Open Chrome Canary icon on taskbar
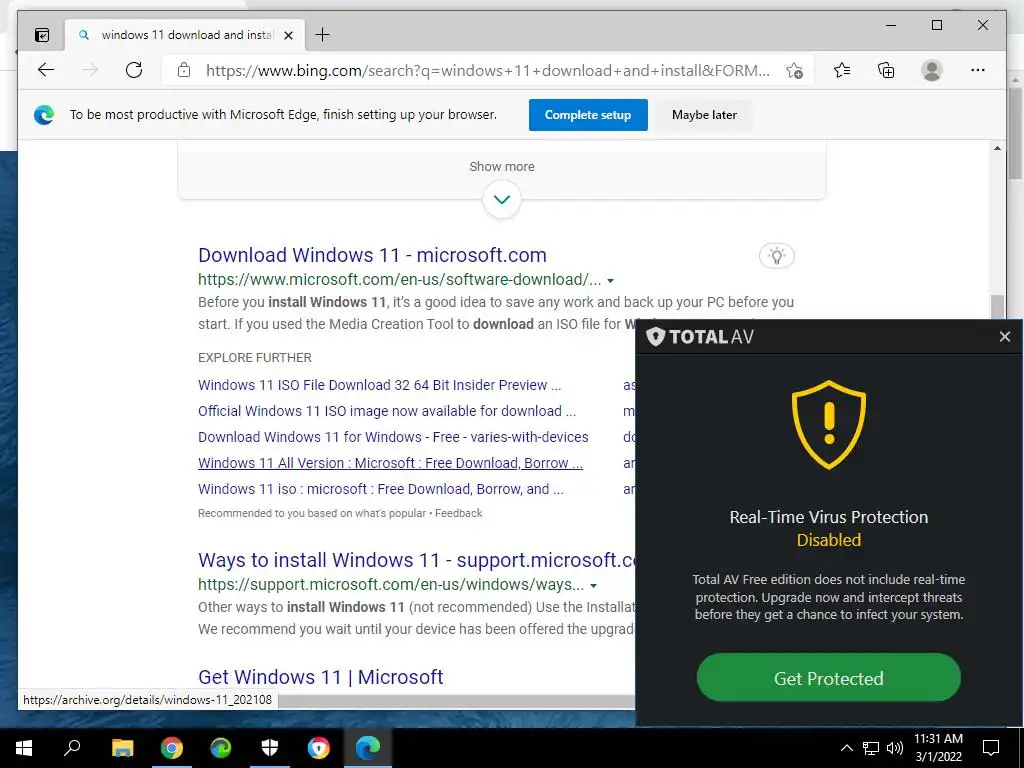The image size is (1024, 768). [319, 748]
